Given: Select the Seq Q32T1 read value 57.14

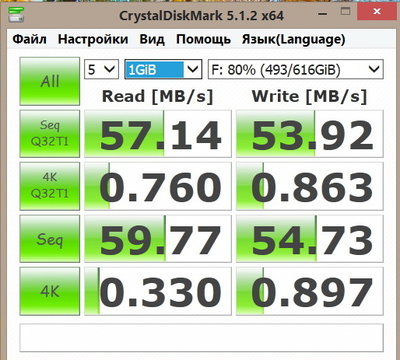Looking at the screenshot, I should [158, 134].
